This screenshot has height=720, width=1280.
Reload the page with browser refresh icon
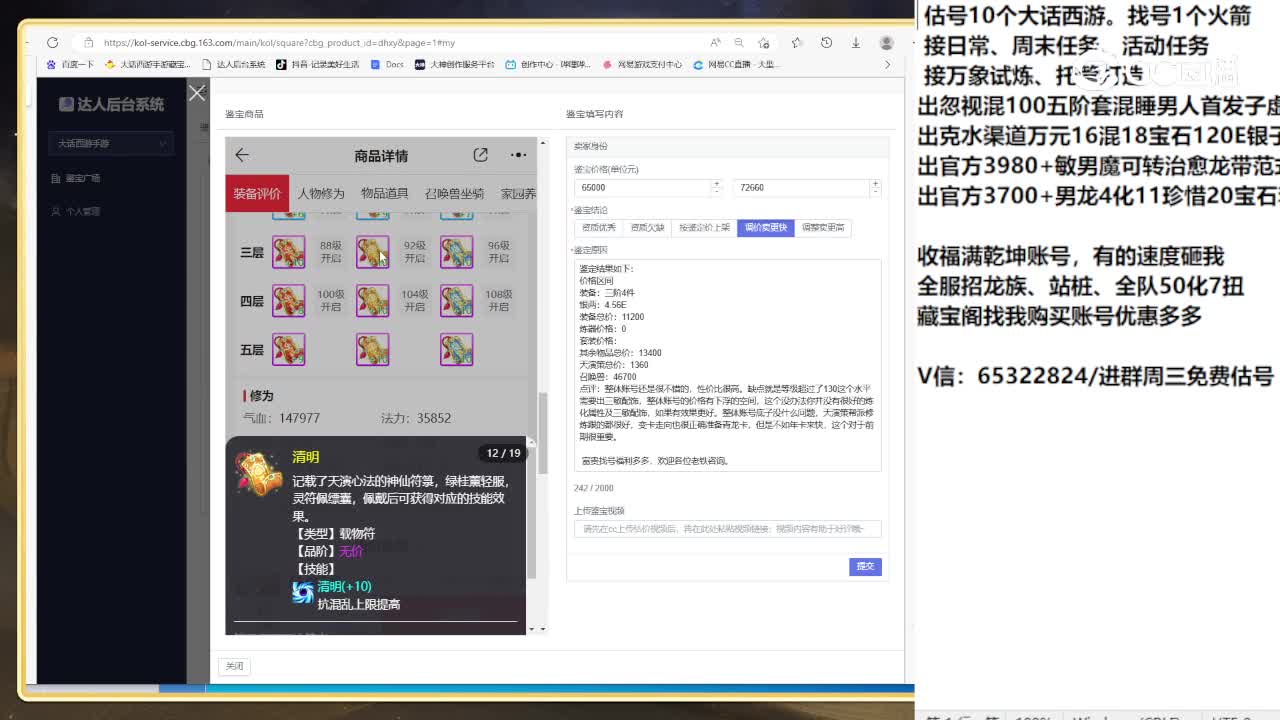pos(52,43)
